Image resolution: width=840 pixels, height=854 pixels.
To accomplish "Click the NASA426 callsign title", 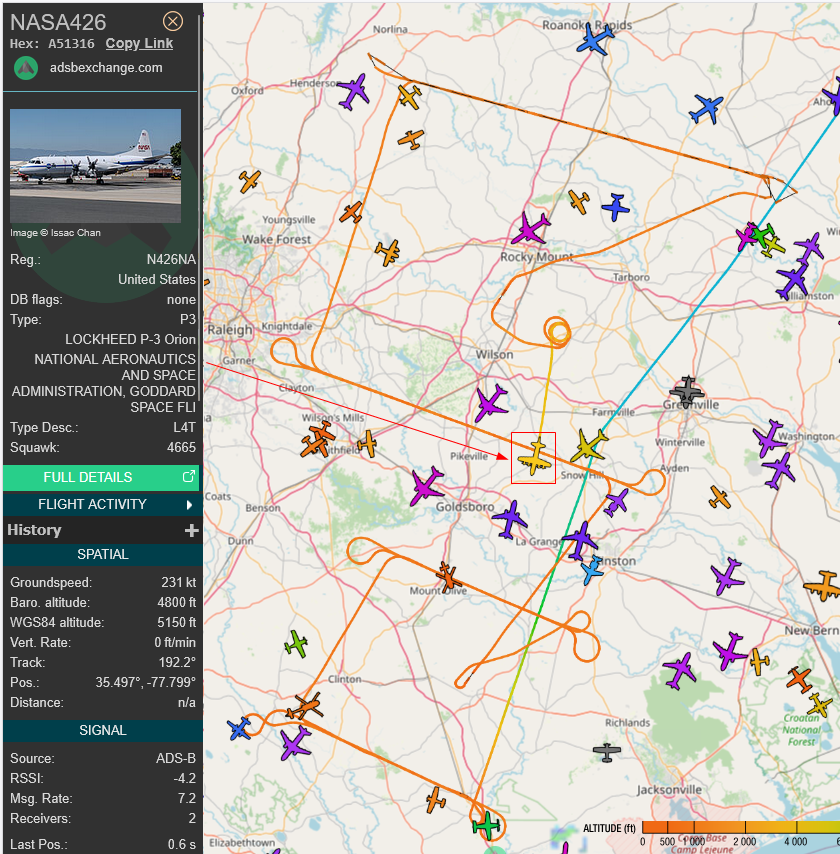I will [x=58, y=23].
